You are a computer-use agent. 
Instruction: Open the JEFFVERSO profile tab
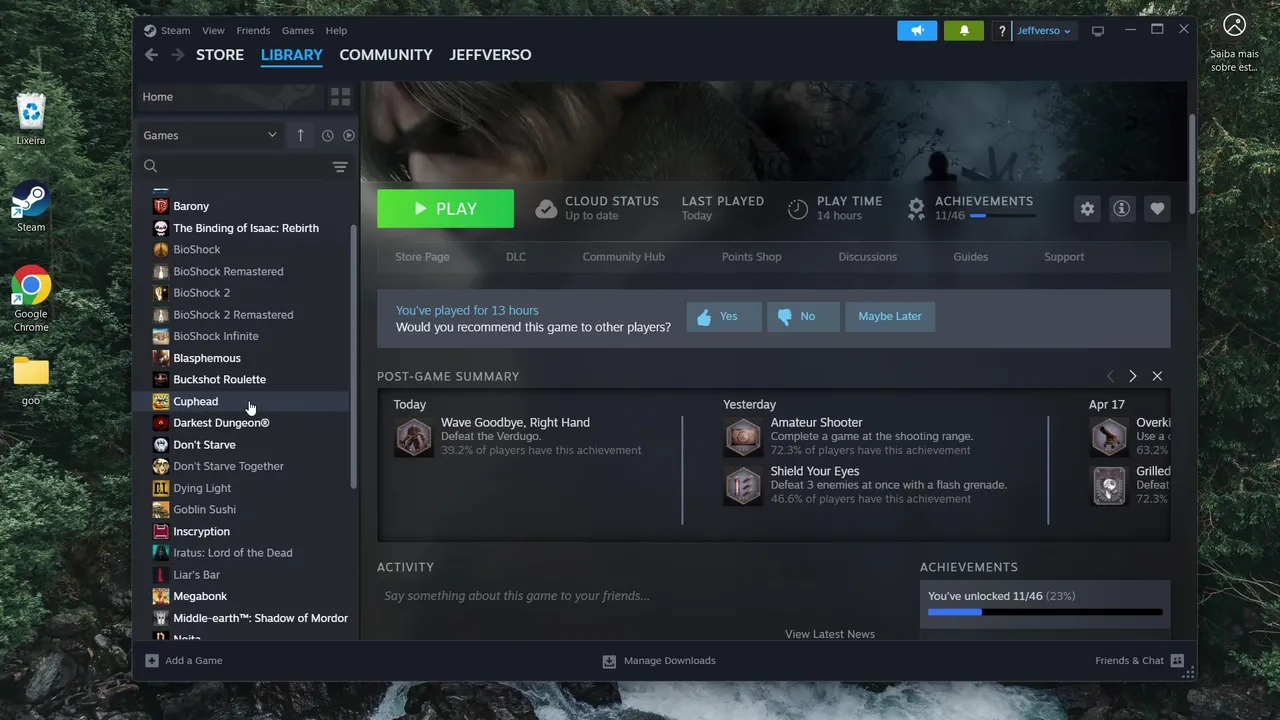[x=490, y=55]
